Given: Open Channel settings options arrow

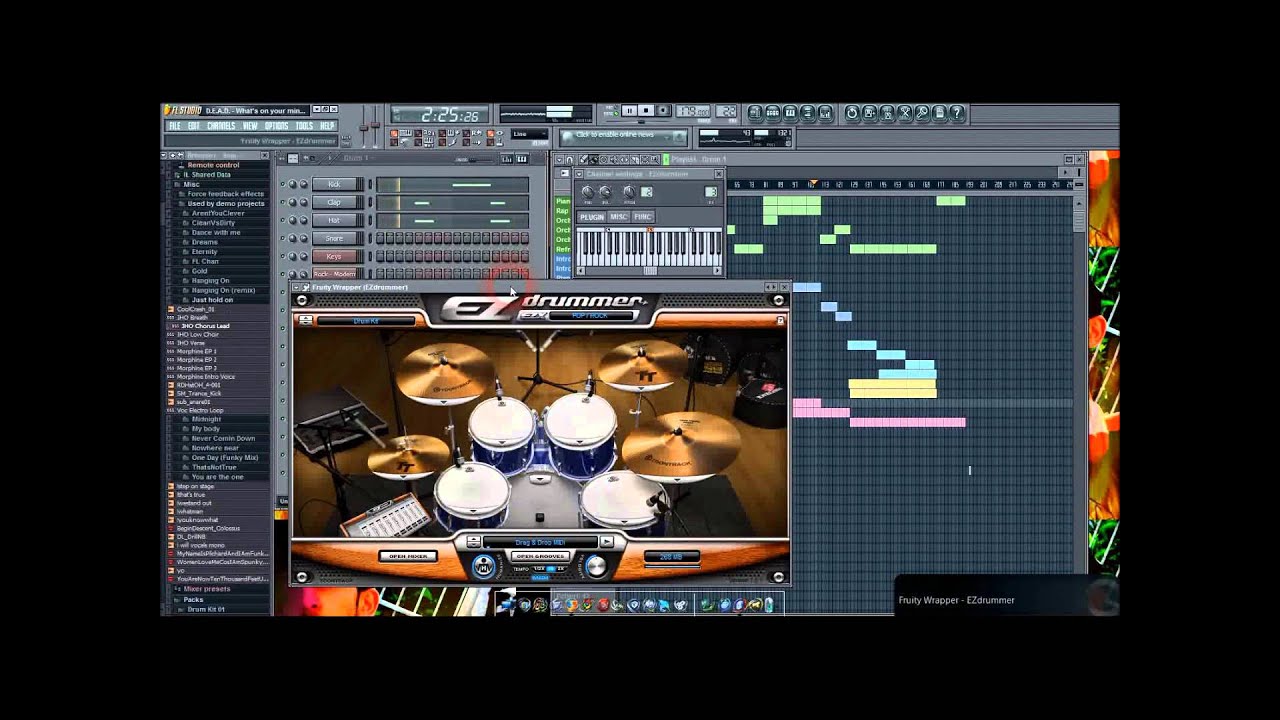Looking at the screenshot, I should click(x=579, y=174).
